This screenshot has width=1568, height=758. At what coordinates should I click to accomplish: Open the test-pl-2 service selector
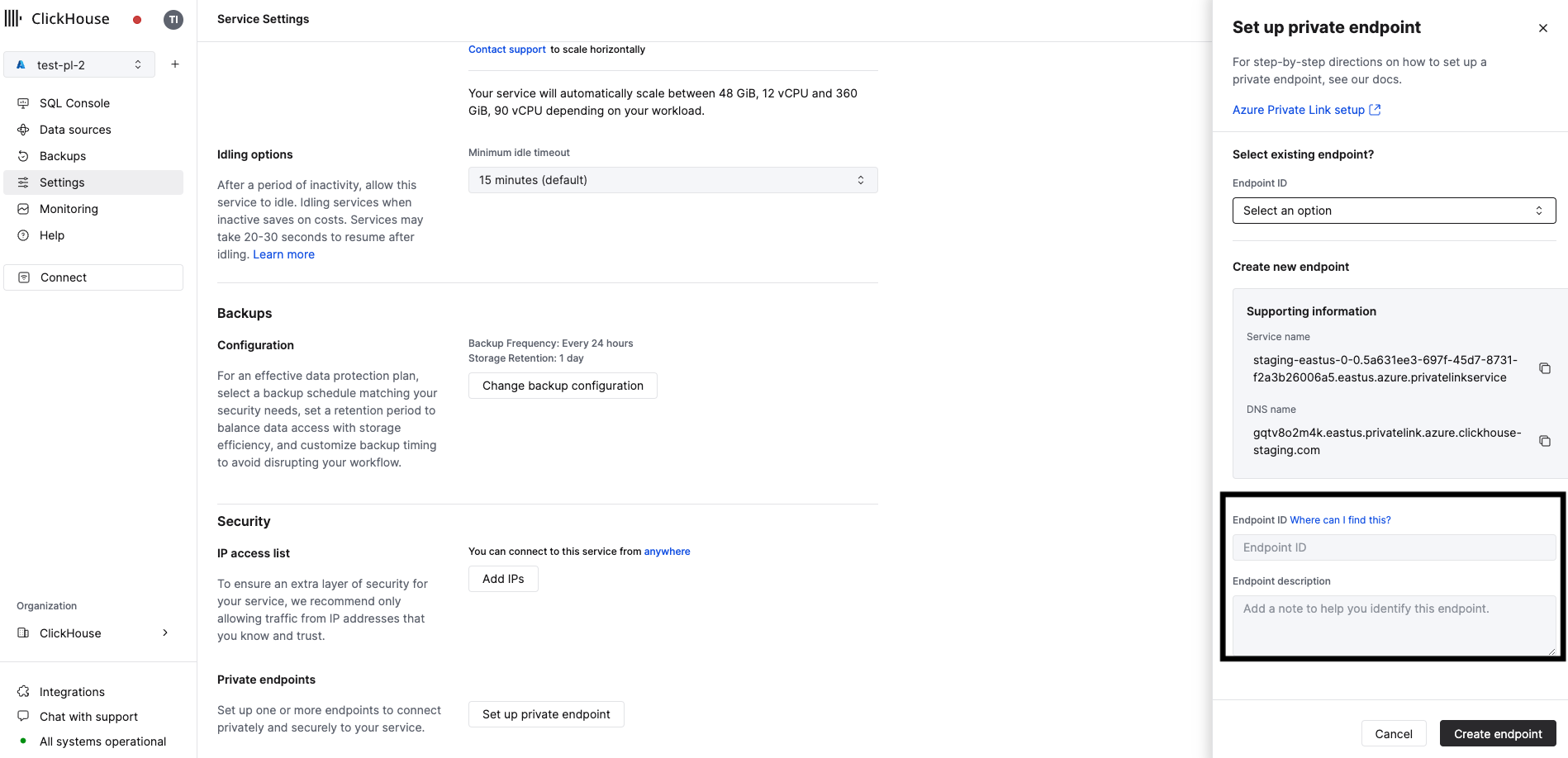click(x=79, y=64)
